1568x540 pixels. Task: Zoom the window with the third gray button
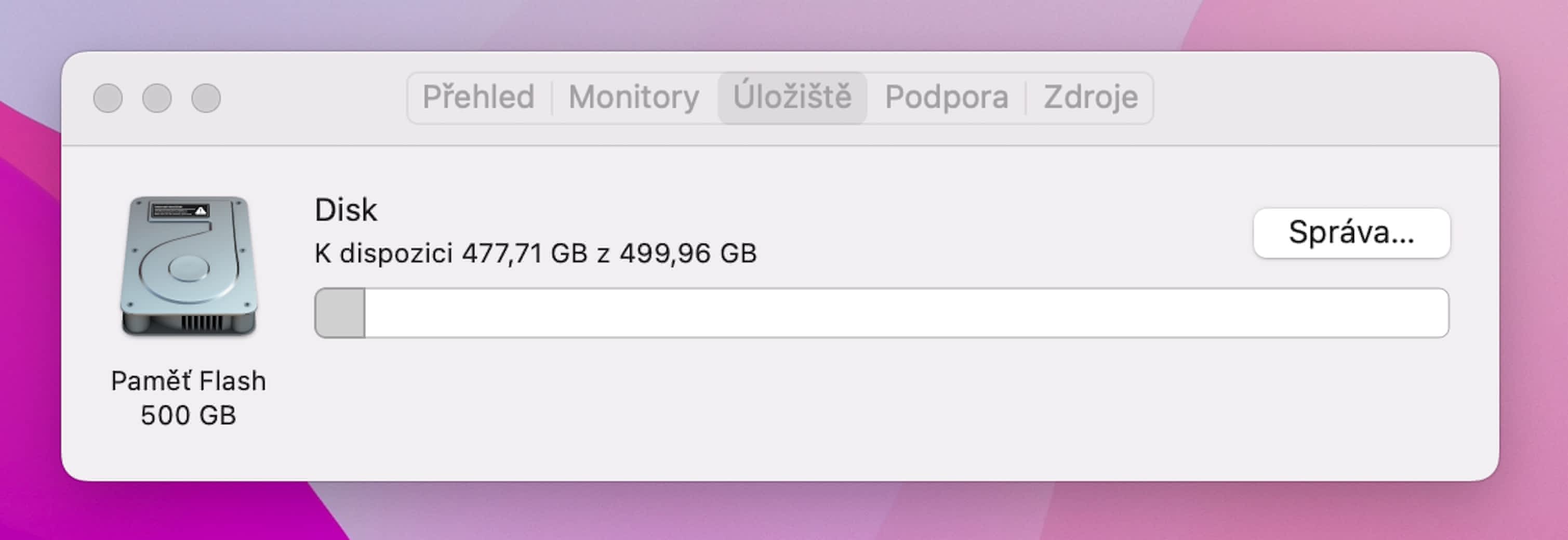[206, 98]
